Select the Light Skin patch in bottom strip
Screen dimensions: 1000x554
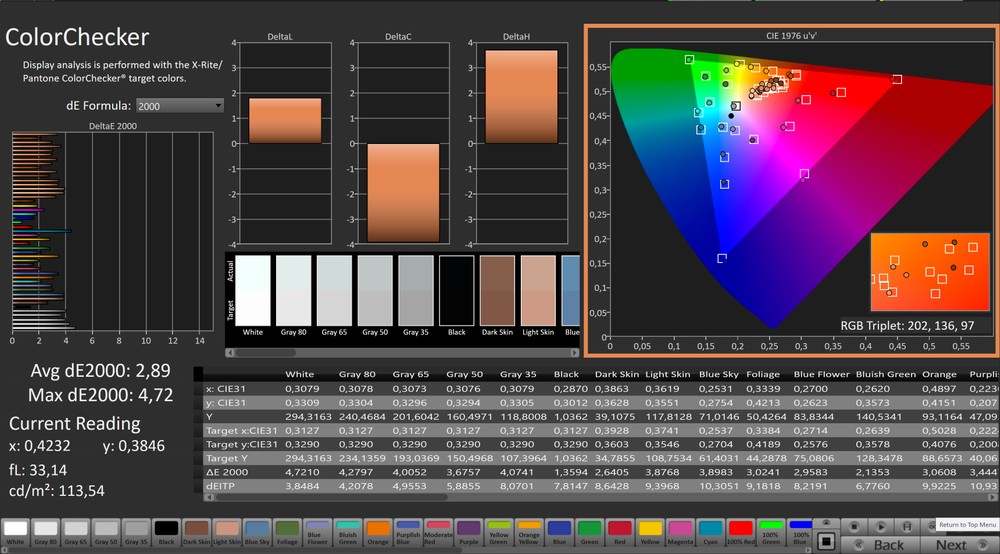(226, 532)
